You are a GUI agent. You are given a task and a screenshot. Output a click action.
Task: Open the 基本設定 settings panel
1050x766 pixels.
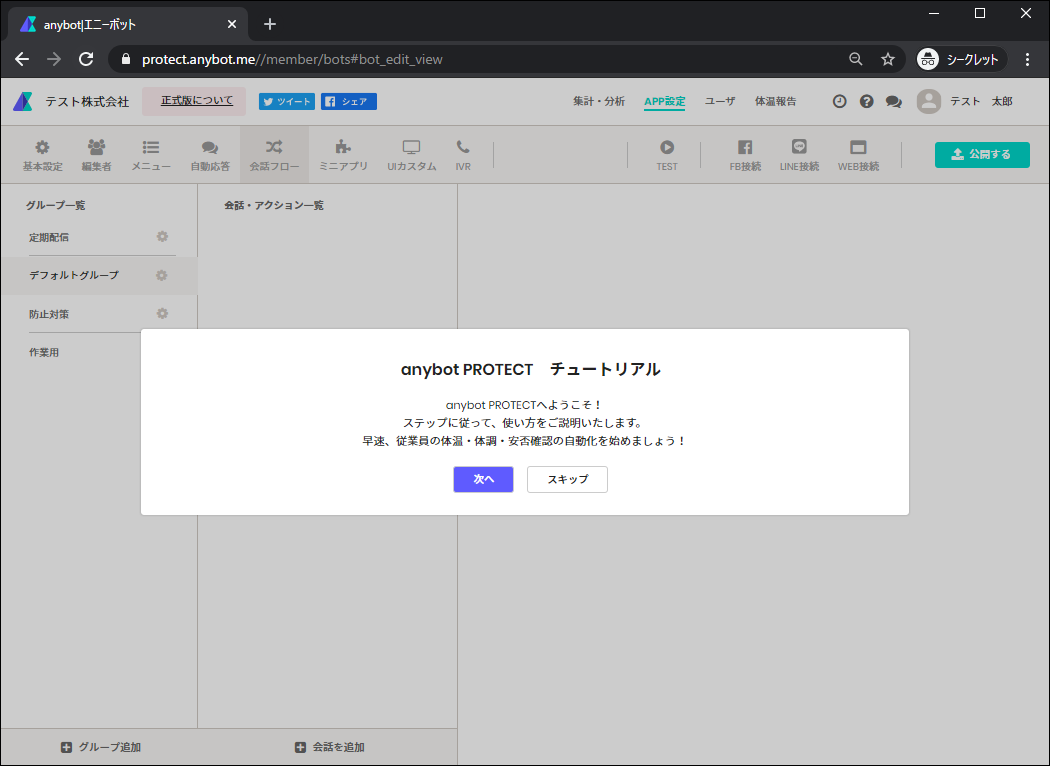(x=41, y=154)
